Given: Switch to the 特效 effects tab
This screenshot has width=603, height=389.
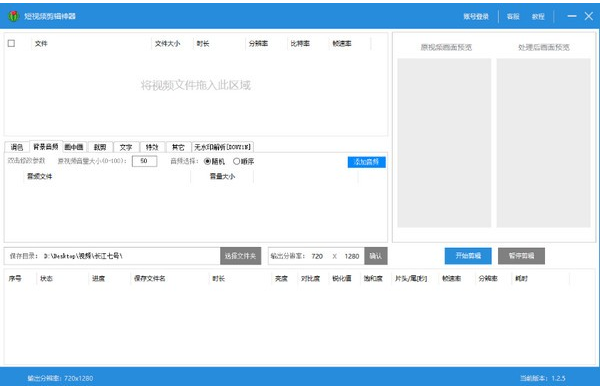Looking at the screenshot, I should click(152, 147).
